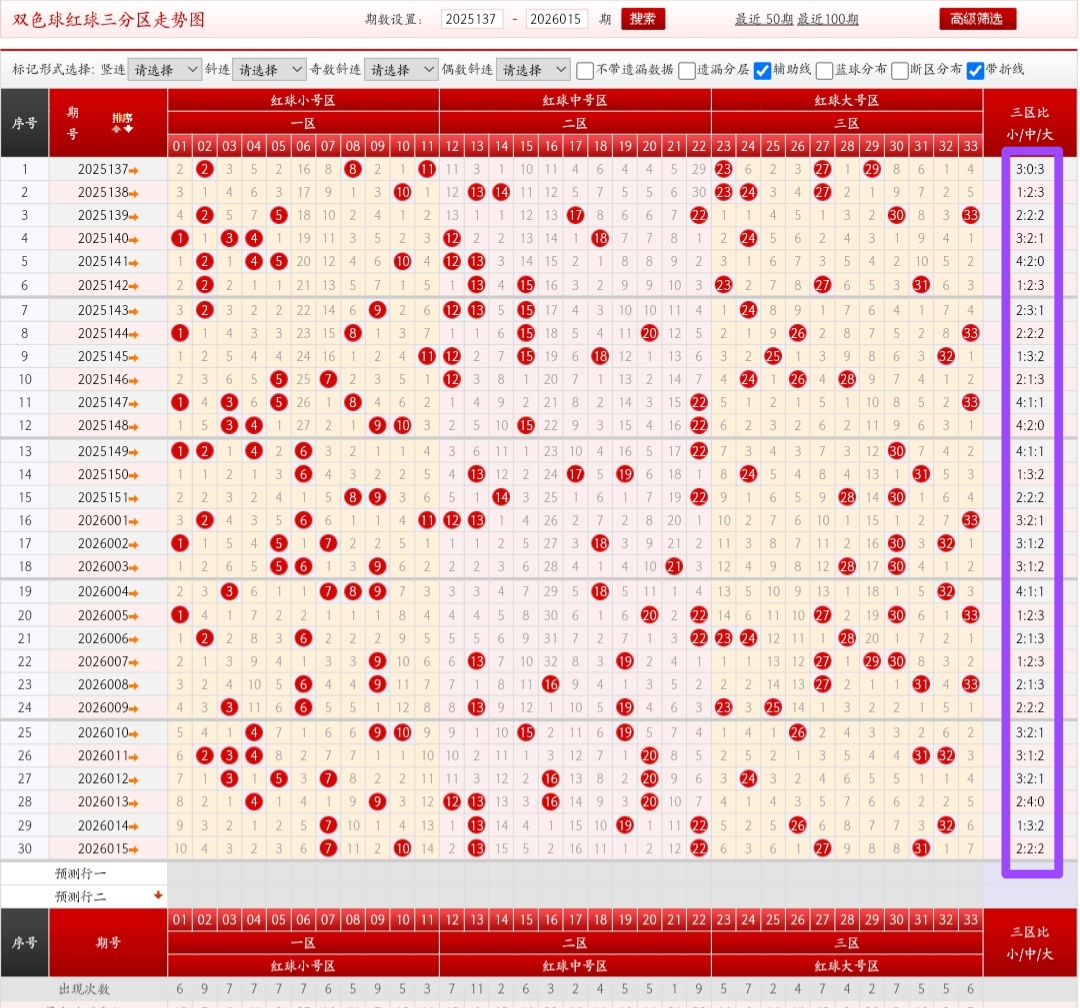Click ratio value 4:2:0 in row 2025148
Image resolution: width=1080 pixels, height=1008 pixels.
coord(1030,425)
